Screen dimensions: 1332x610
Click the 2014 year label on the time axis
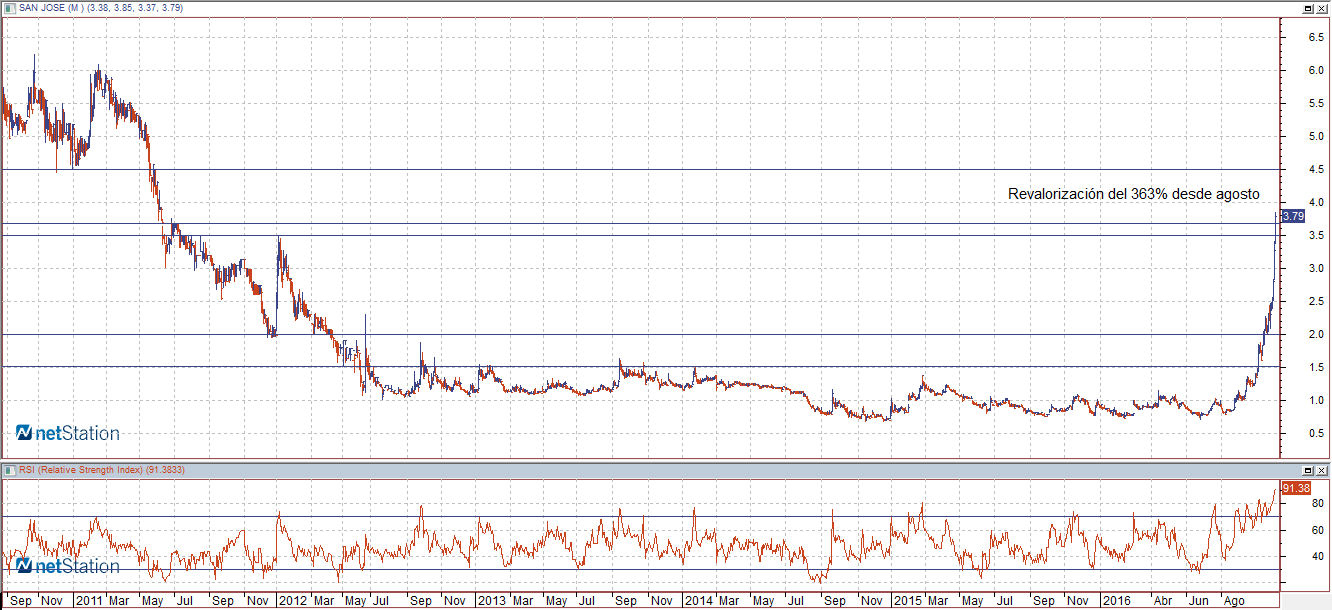(697, 601)
